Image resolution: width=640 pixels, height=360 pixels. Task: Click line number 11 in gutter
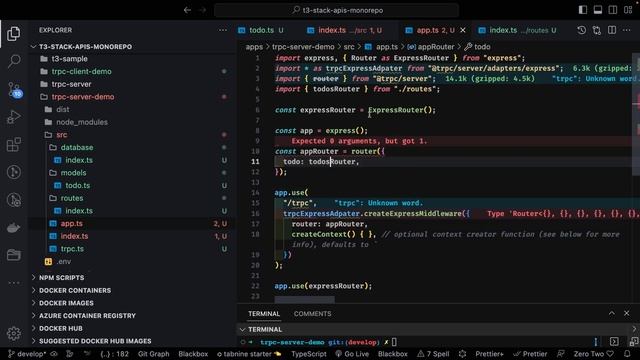256,162
